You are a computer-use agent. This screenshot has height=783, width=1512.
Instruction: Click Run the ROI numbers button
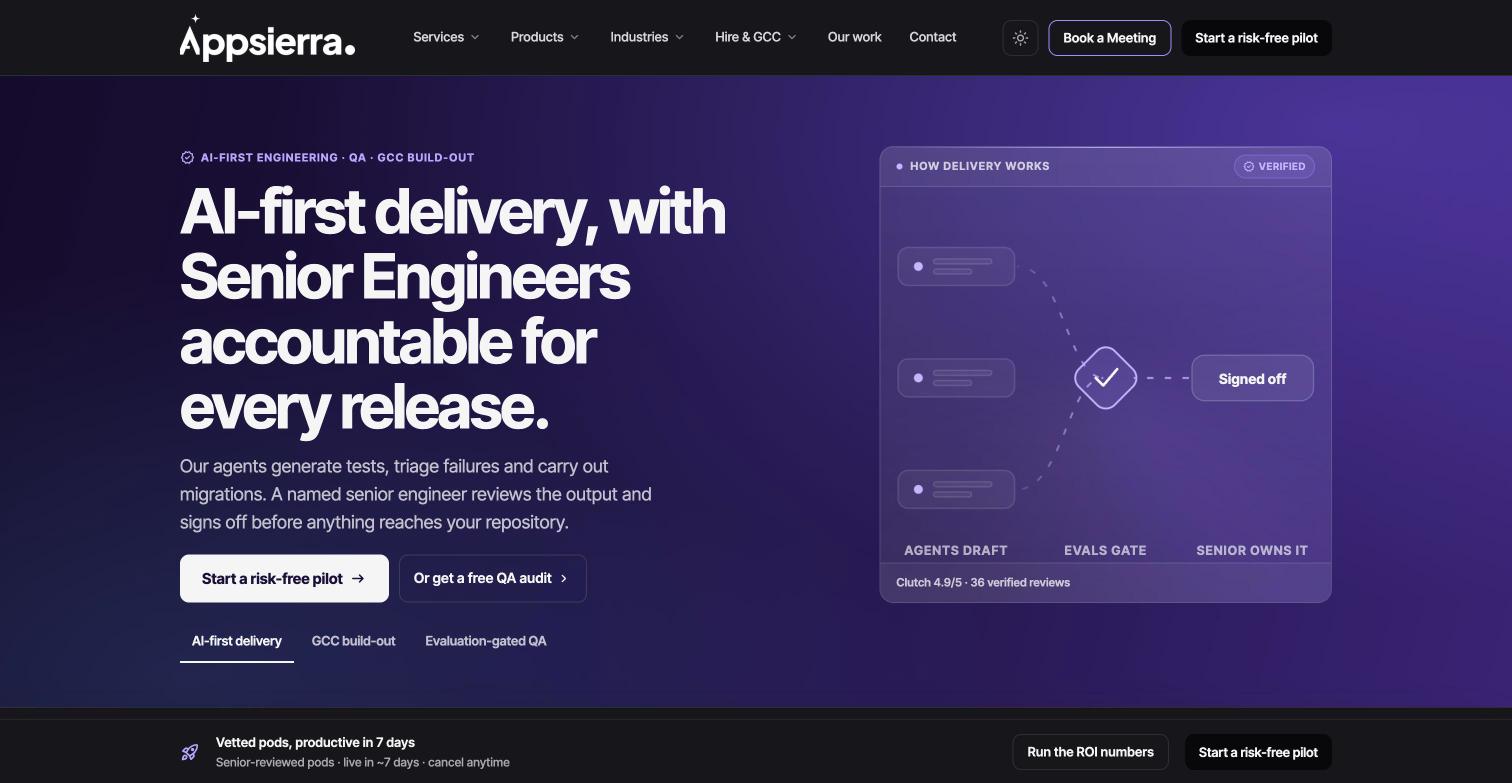[1090, 752]
